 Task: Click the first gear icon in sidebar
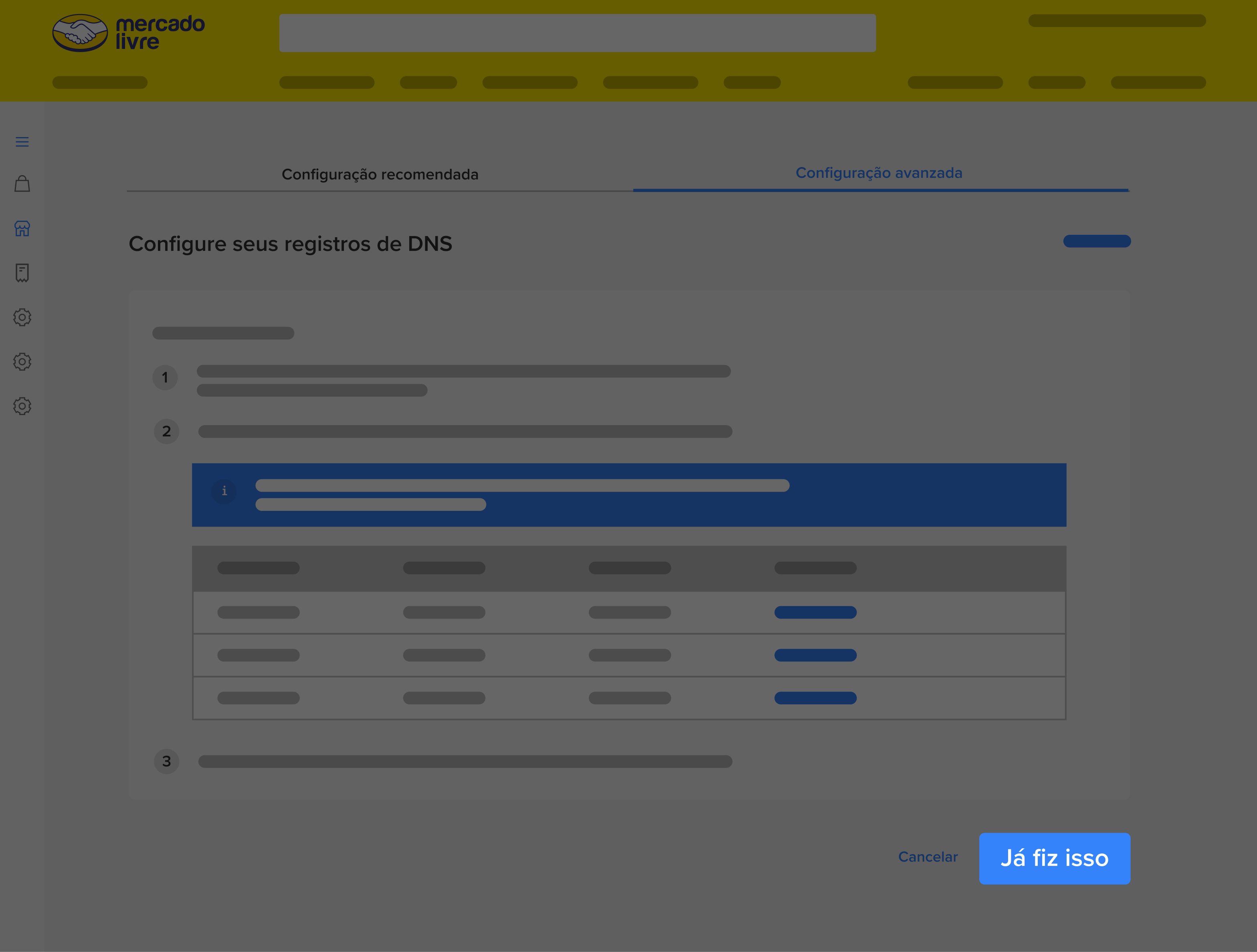22,317
